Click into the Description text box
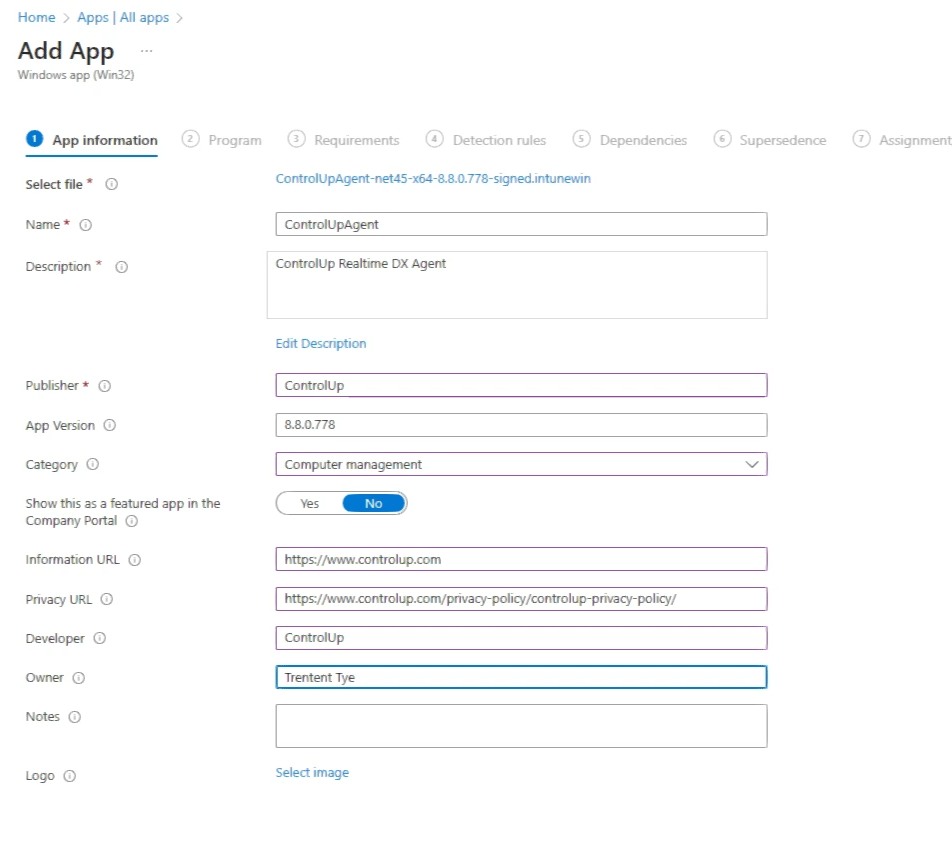 pos(517,285)
